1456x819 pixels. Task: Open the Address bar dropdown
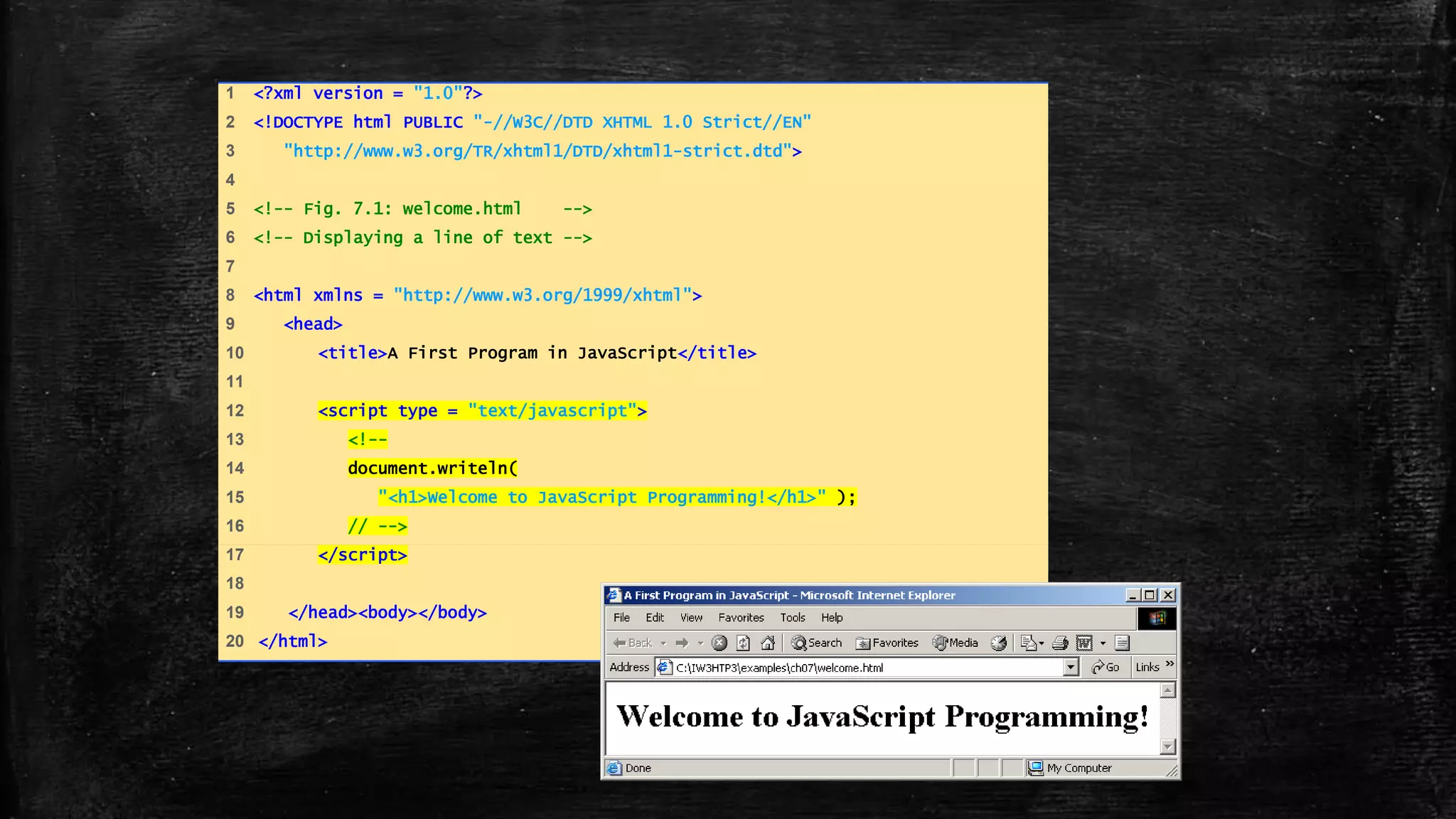[1071, 667]
